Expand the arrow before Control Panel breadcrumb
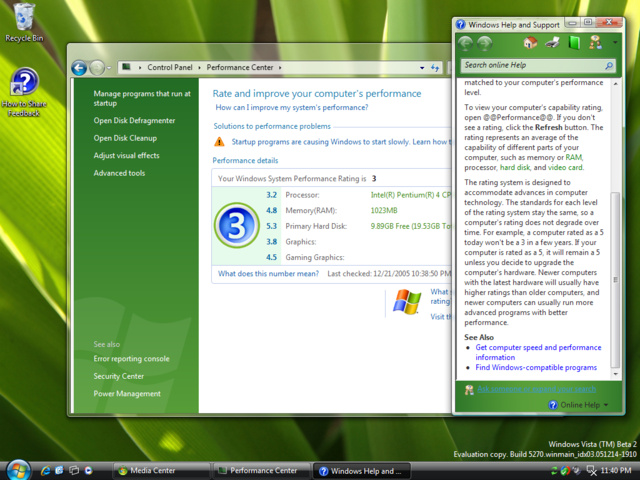640x480 pixels. [140, 68]
